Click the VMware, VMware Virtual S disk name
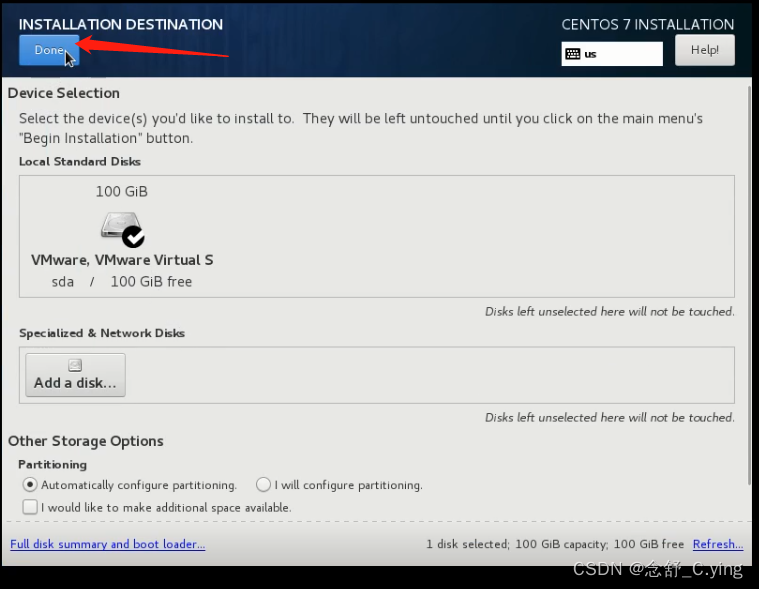The image size is (759, 589). click(122, 260)
